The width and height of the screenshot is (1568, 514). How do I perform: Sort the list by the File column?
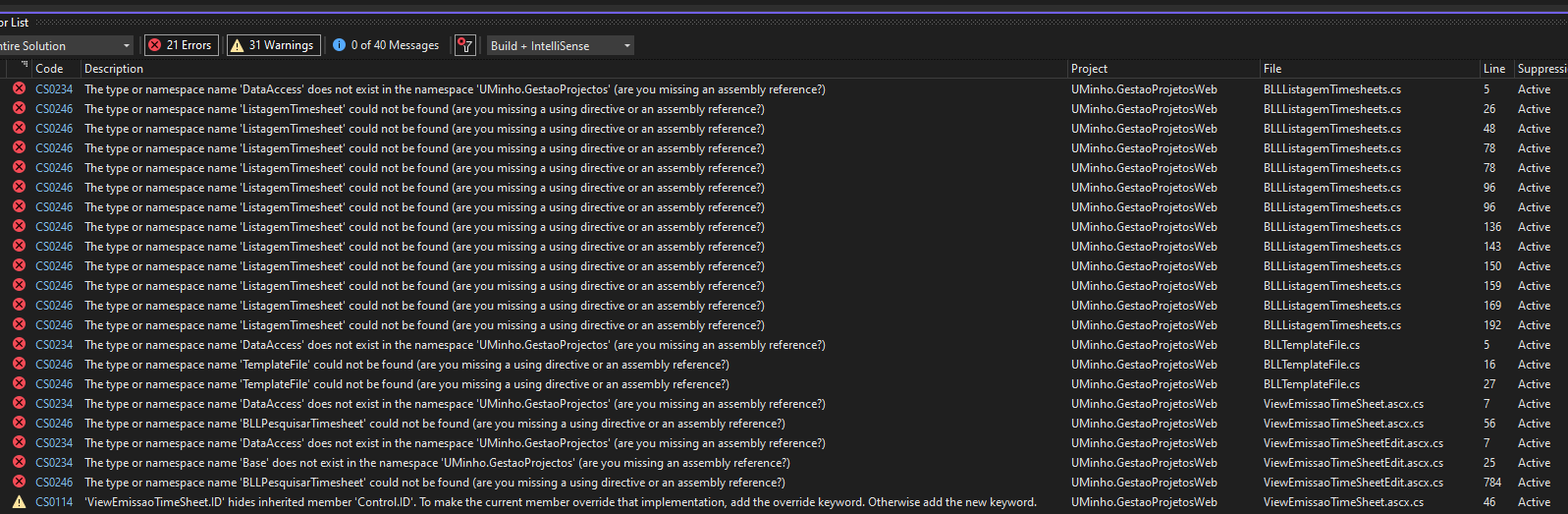click(x=1272, y=69)
